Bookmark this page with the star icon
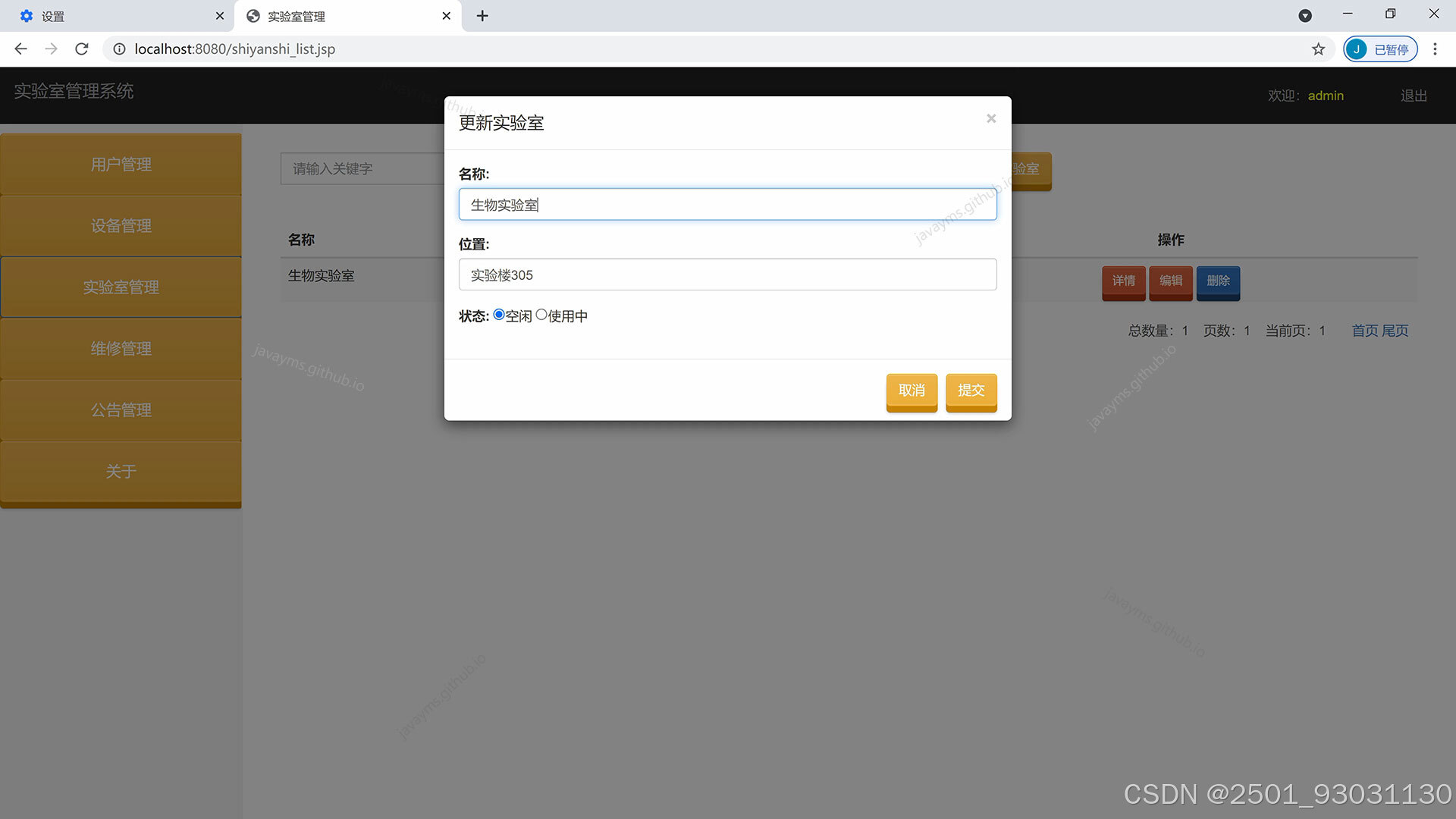Image resolution: width=1456 pixels, height=819 pixels. (1319, 49)
